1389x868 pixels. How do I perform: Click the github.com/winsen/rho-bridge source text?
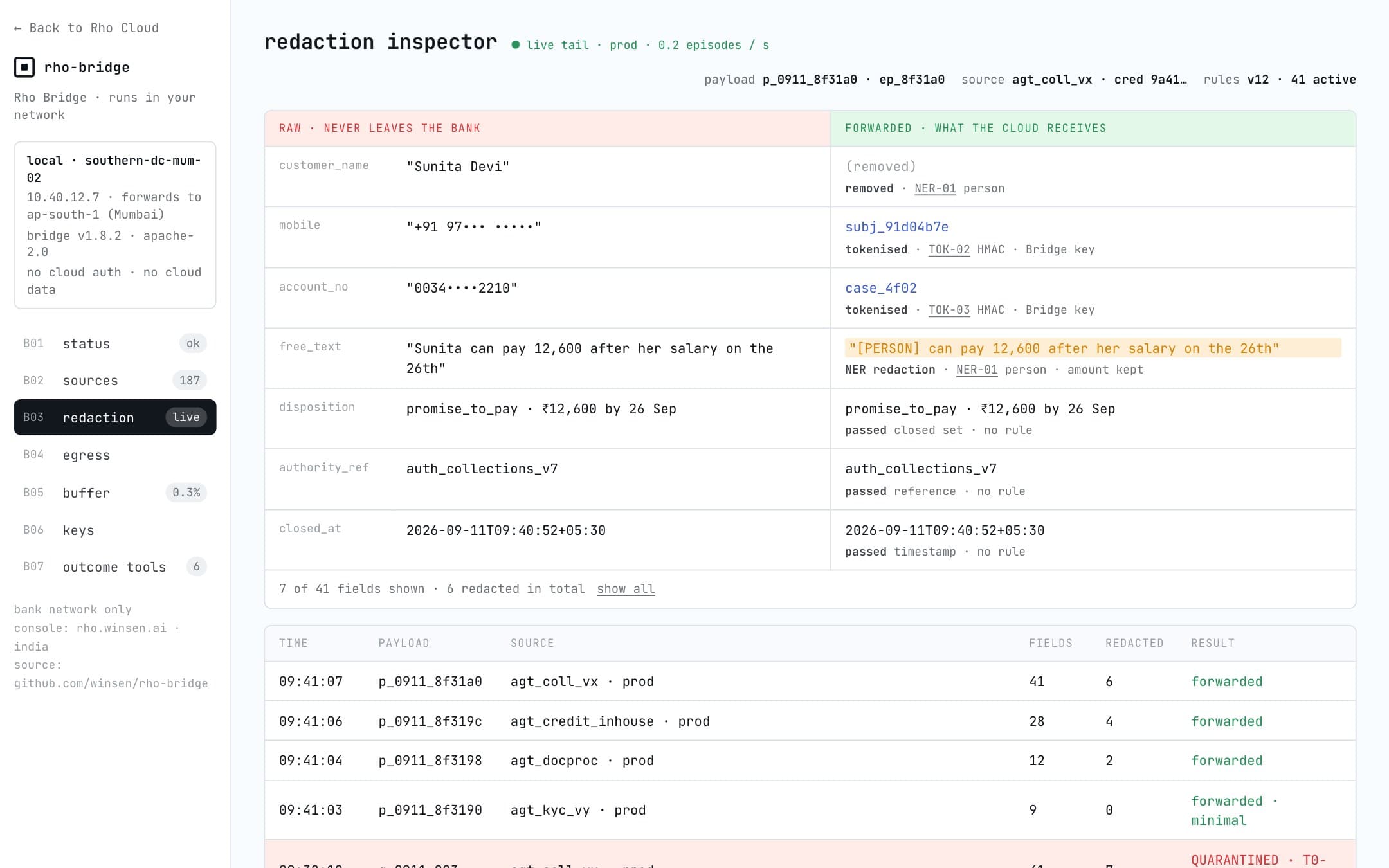point(111,683)
